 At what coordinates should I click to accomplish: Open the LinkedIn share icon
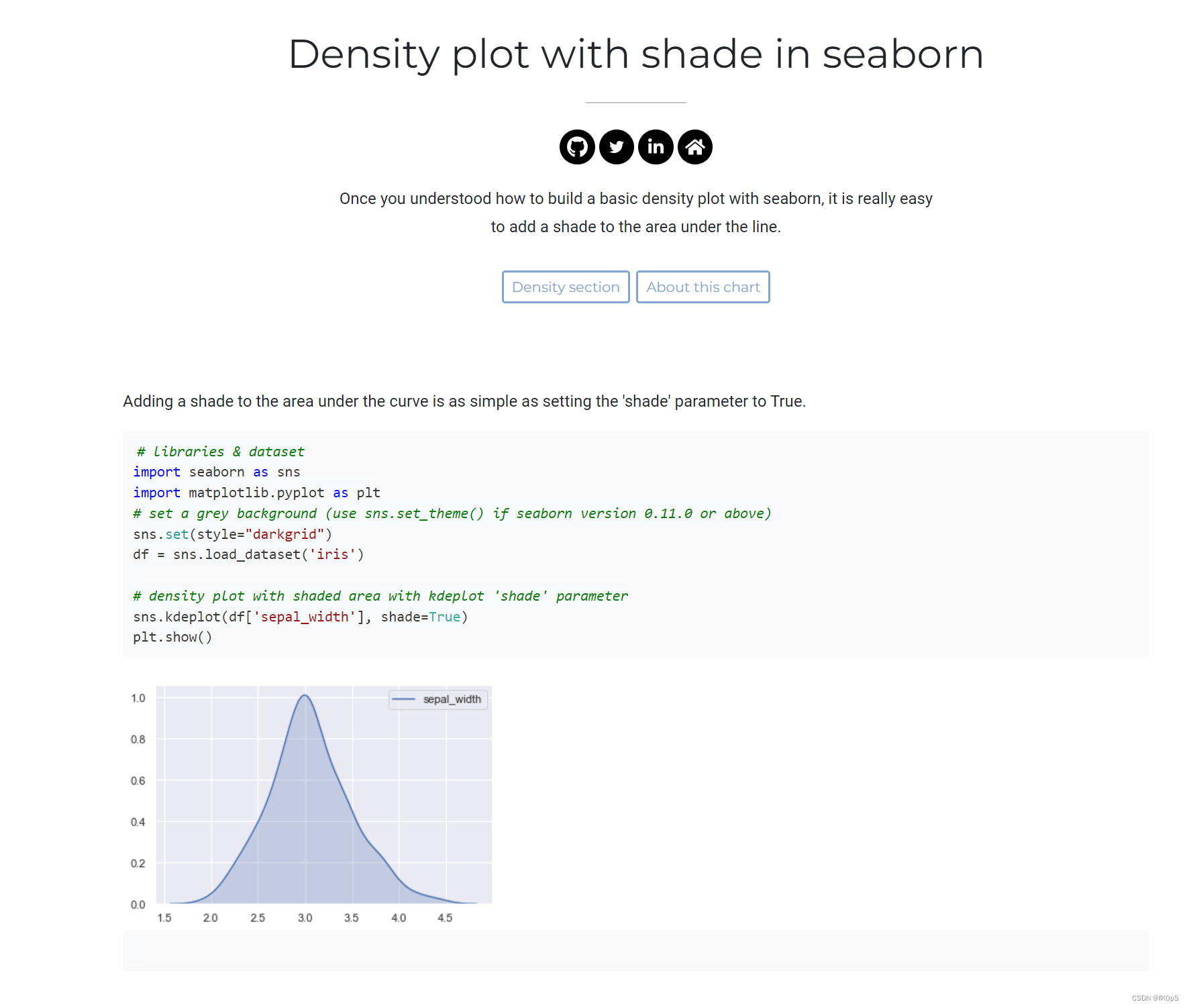pyautogui.click(x=656, y=147)
